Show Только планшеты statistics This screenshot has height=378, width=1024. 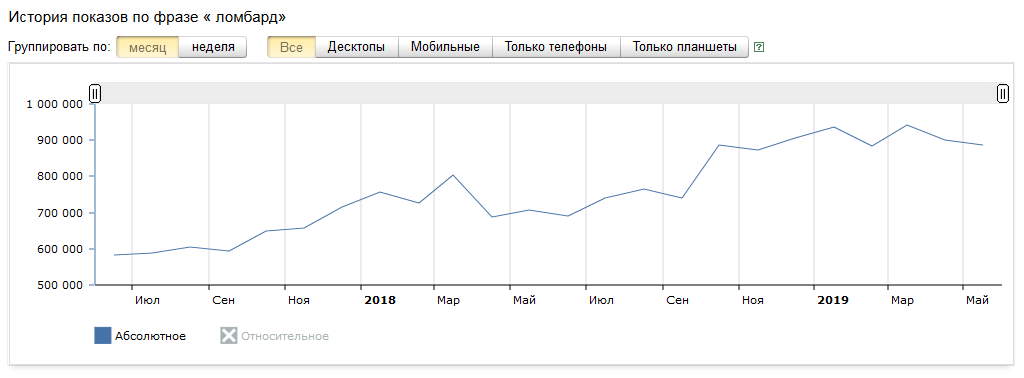[684, 47]
